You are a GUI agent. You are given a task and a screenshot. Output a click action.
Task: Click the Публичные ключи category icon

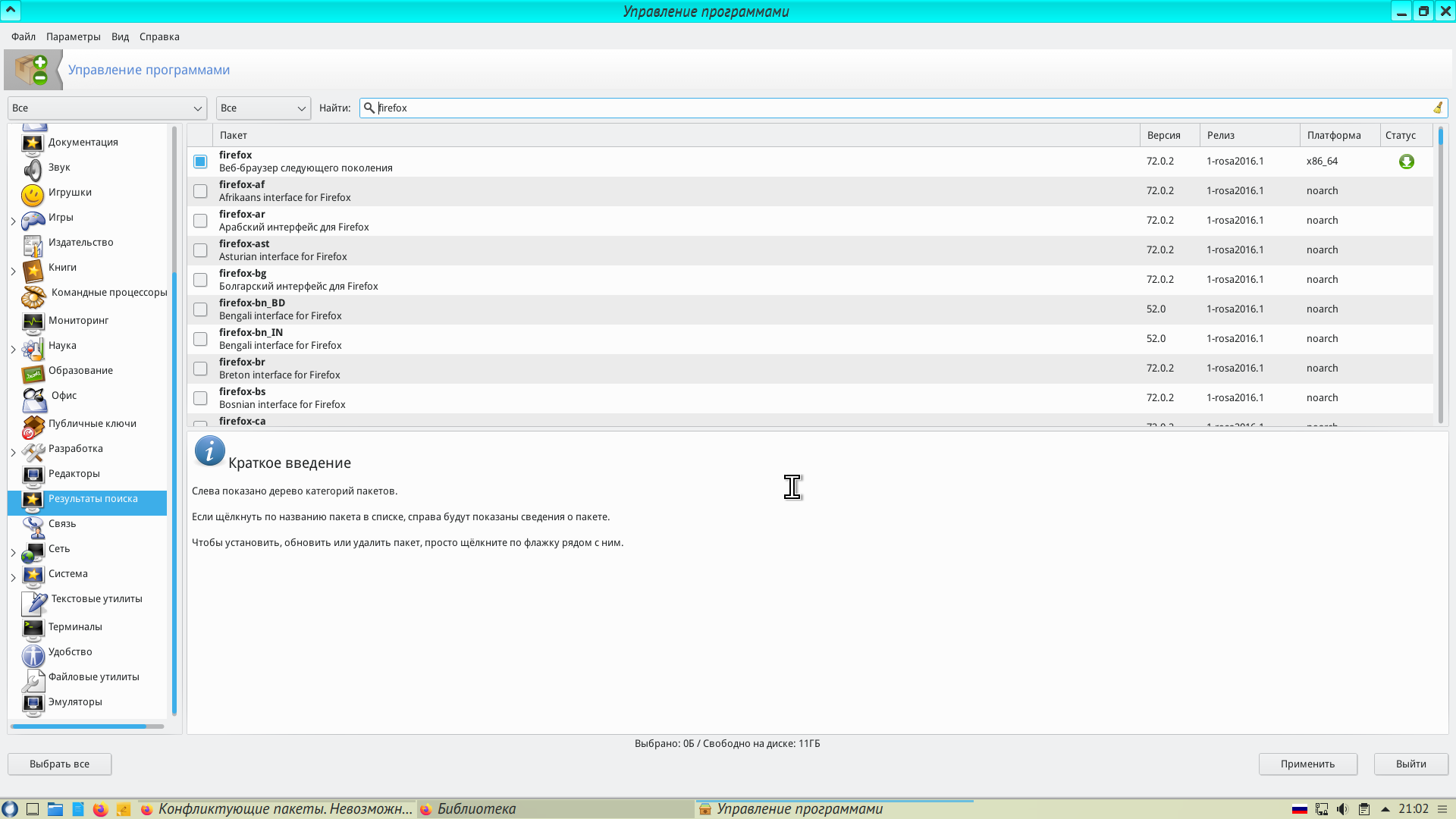click(33, 426)
